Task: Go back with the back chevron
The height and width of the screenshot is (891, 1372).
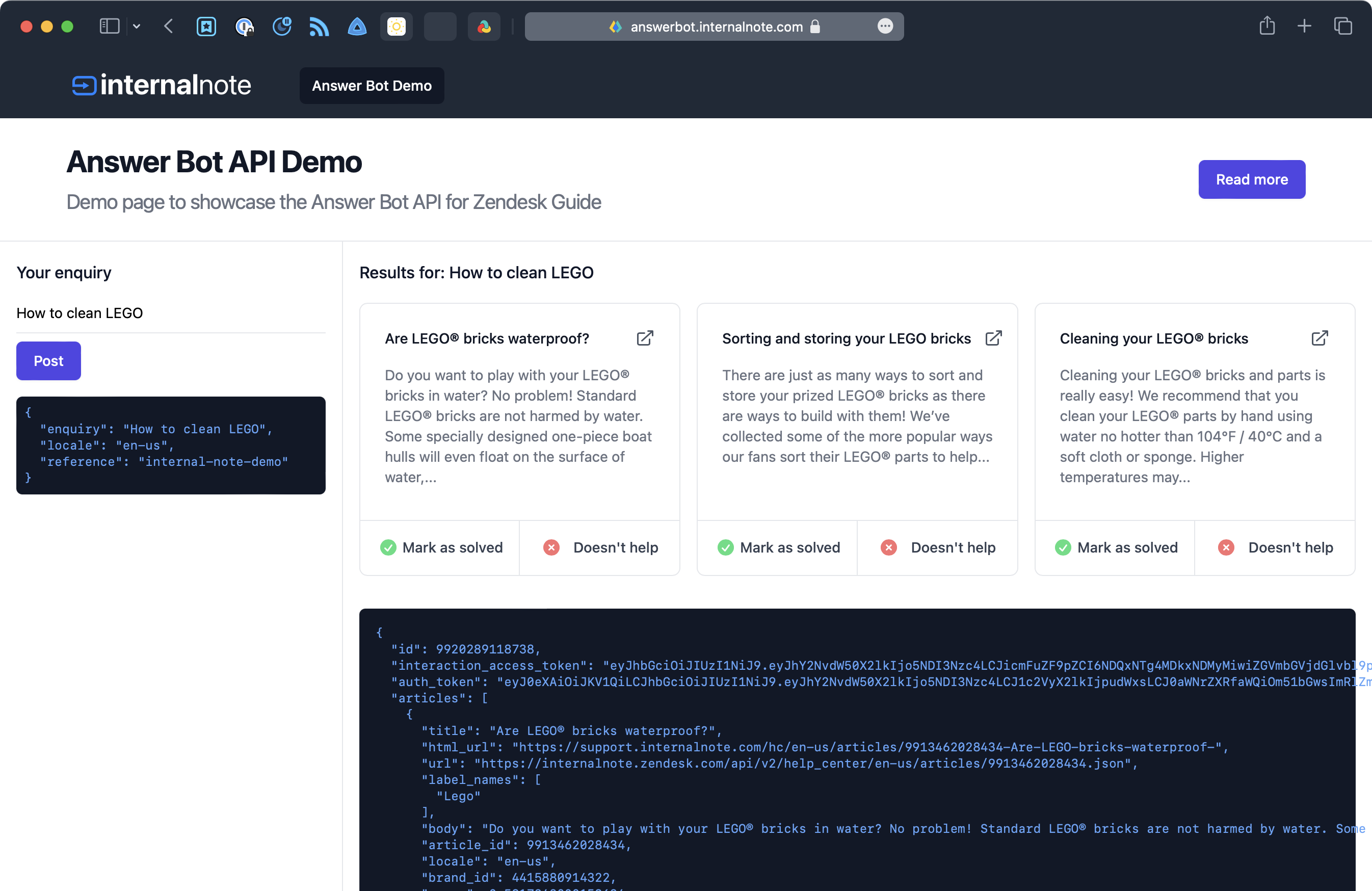Action: tap(168, 26)
